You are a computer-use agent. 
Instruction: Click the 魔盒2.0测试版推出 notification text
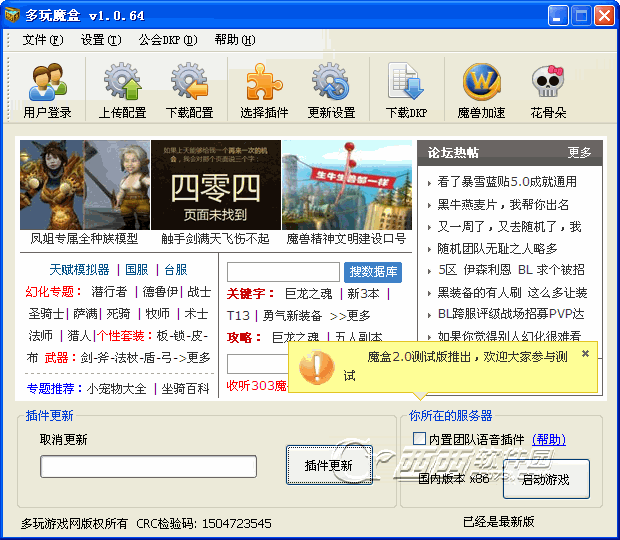pyautogui.click(x=455, y=366)
